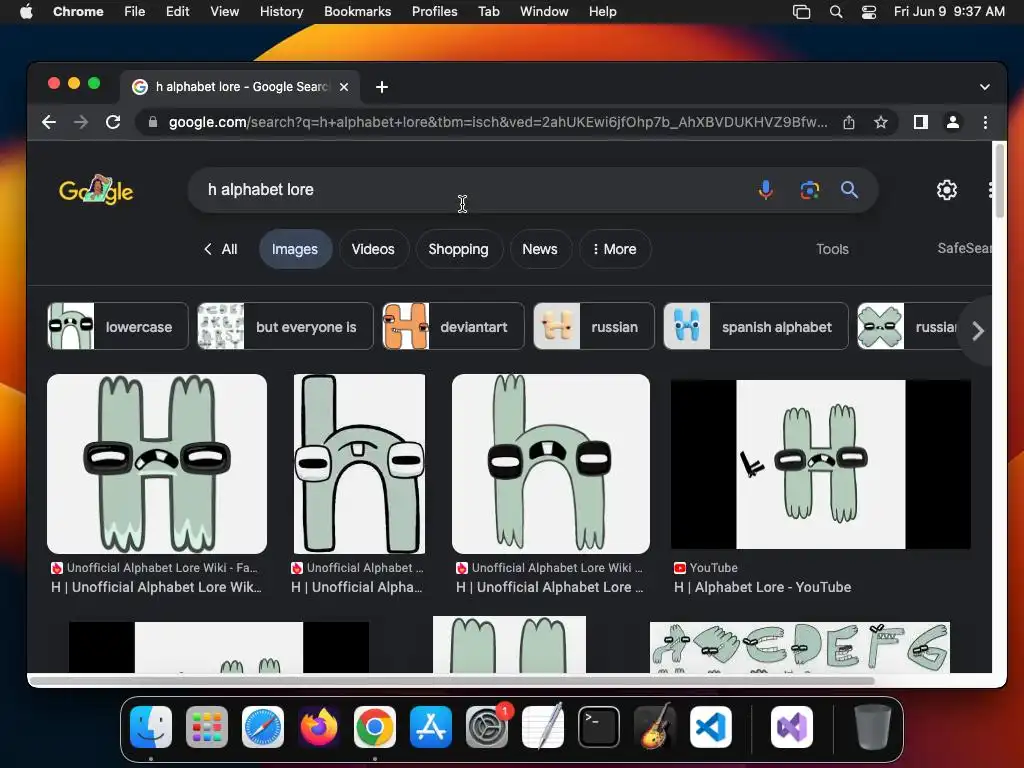Open Spotlight search in menu bar
This screenshot has height=768, width=1024.
click(x=836, y=12)
